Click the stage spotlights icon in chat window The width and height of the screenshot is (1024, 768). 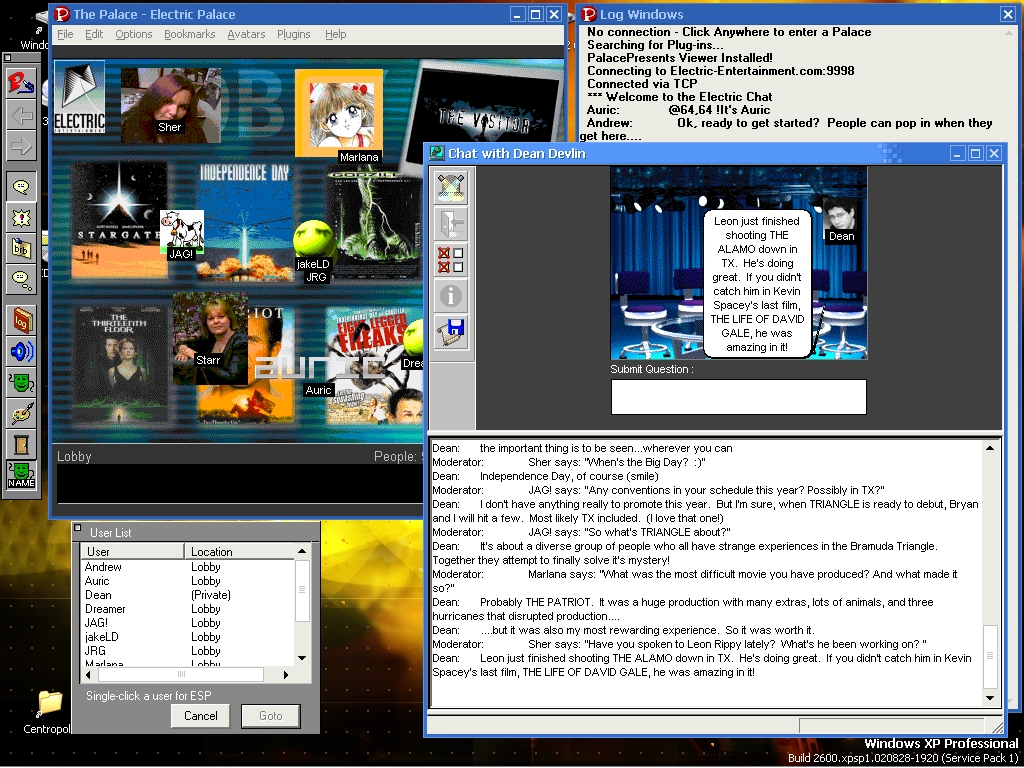coord(452,187)
